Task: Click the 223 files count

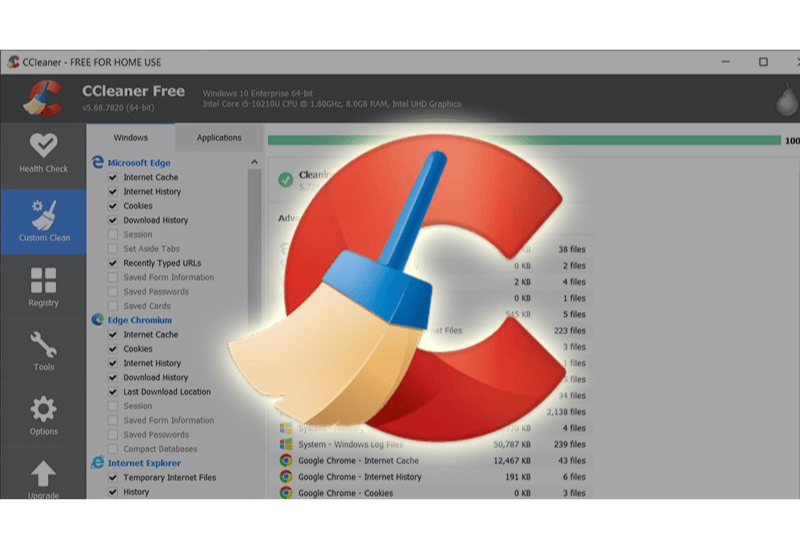Action: point(569,330)
